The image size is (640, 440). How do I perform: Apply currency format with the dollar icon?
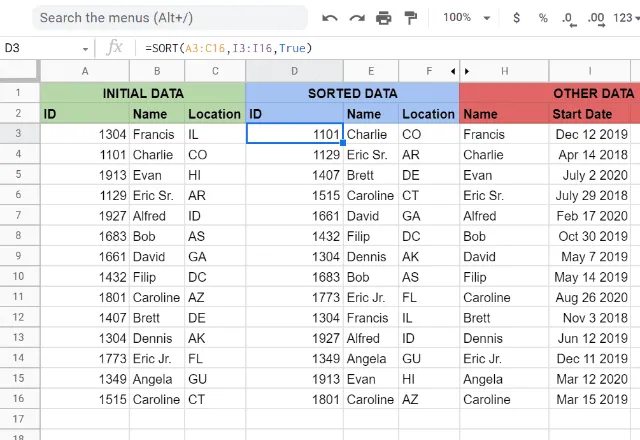pos(516,18)
